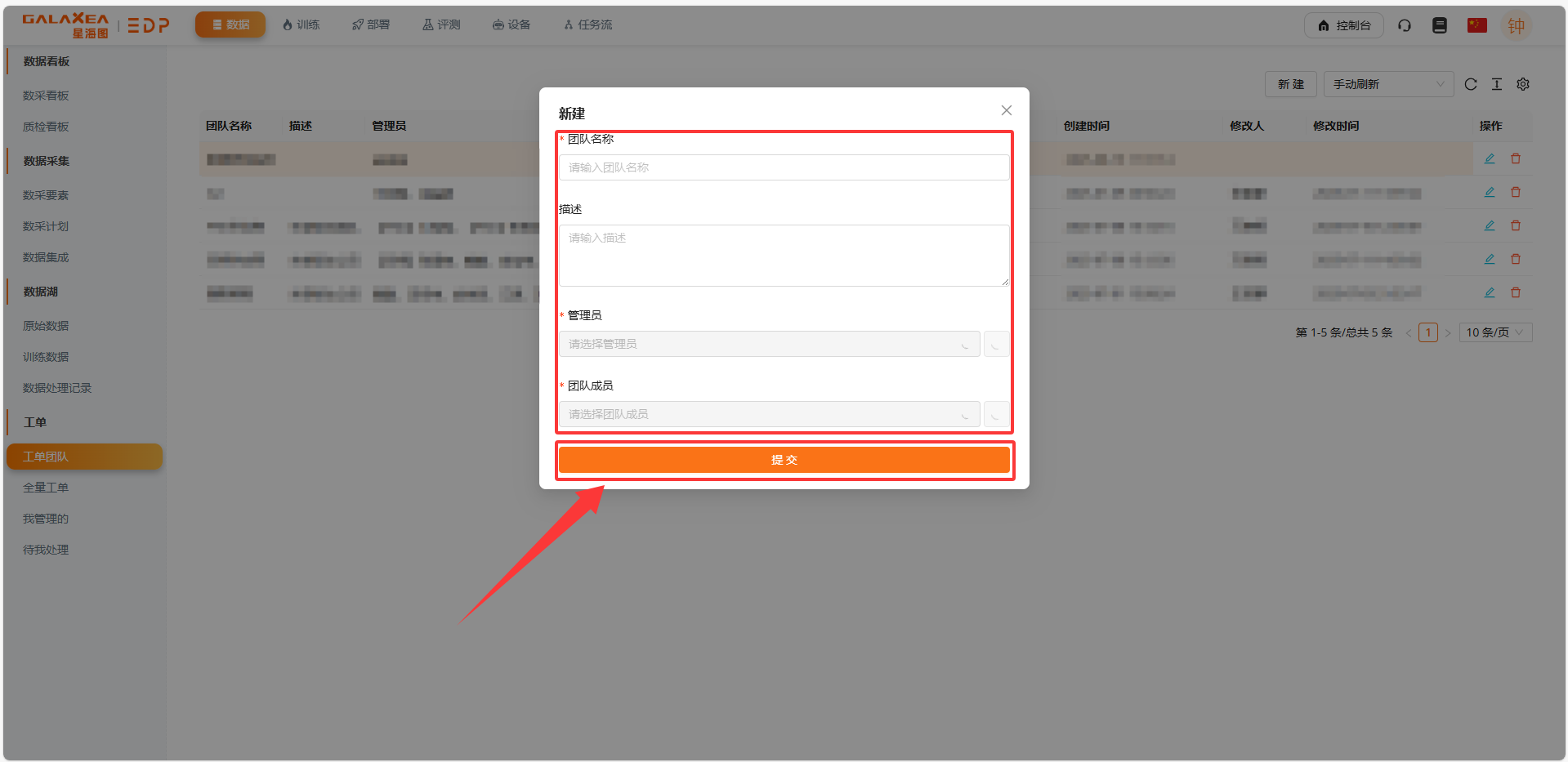
Task: Click inside the 描述 text area
Action: (x=784, y=255)
